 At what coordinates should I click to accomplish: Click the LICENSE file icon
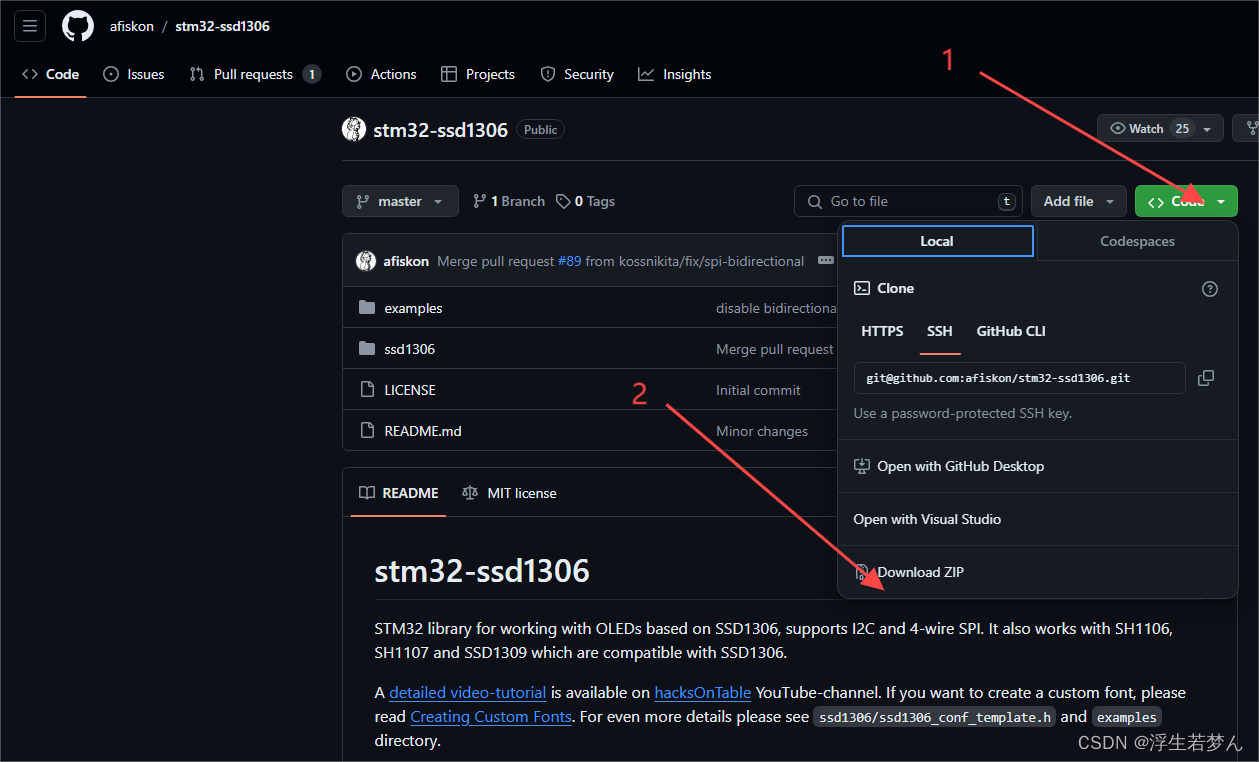[x=366, y=390]
